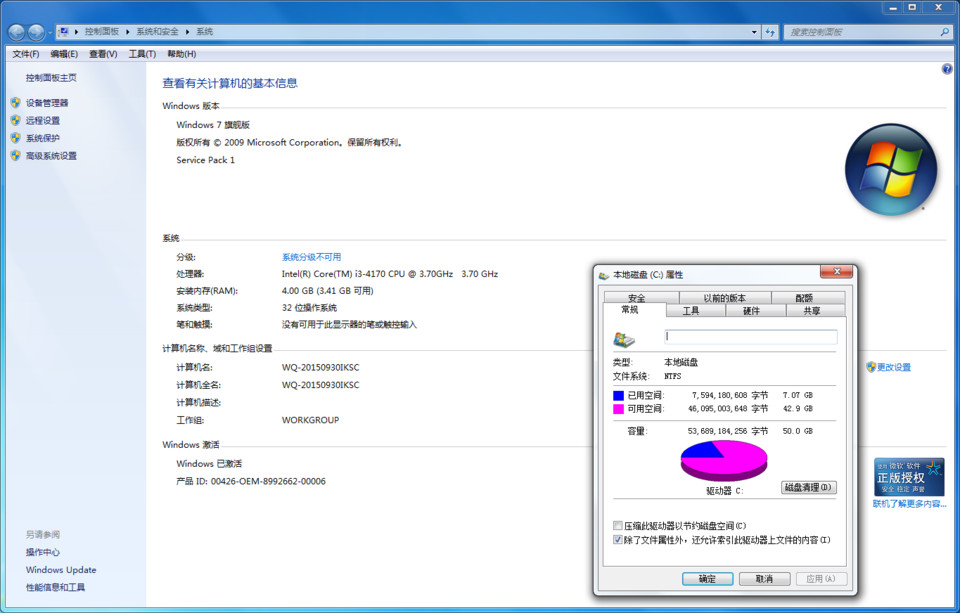Click the Intel(R) Core(TM) i3-4170 processor text
The height and width of the screenshot is (613, 960).
(x=390, y=274)
